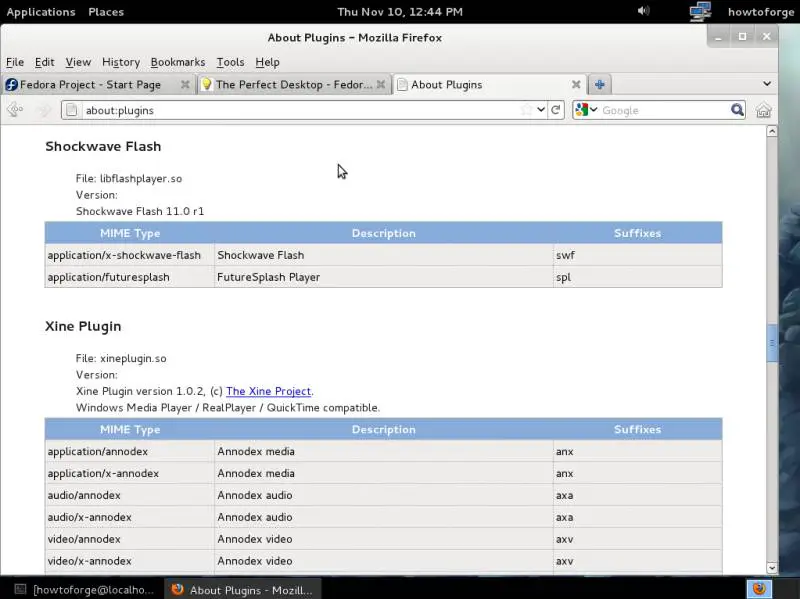This screenshot has width=800, height=599.
Task: Follow The Xine Project link
Action: point(268,391)
